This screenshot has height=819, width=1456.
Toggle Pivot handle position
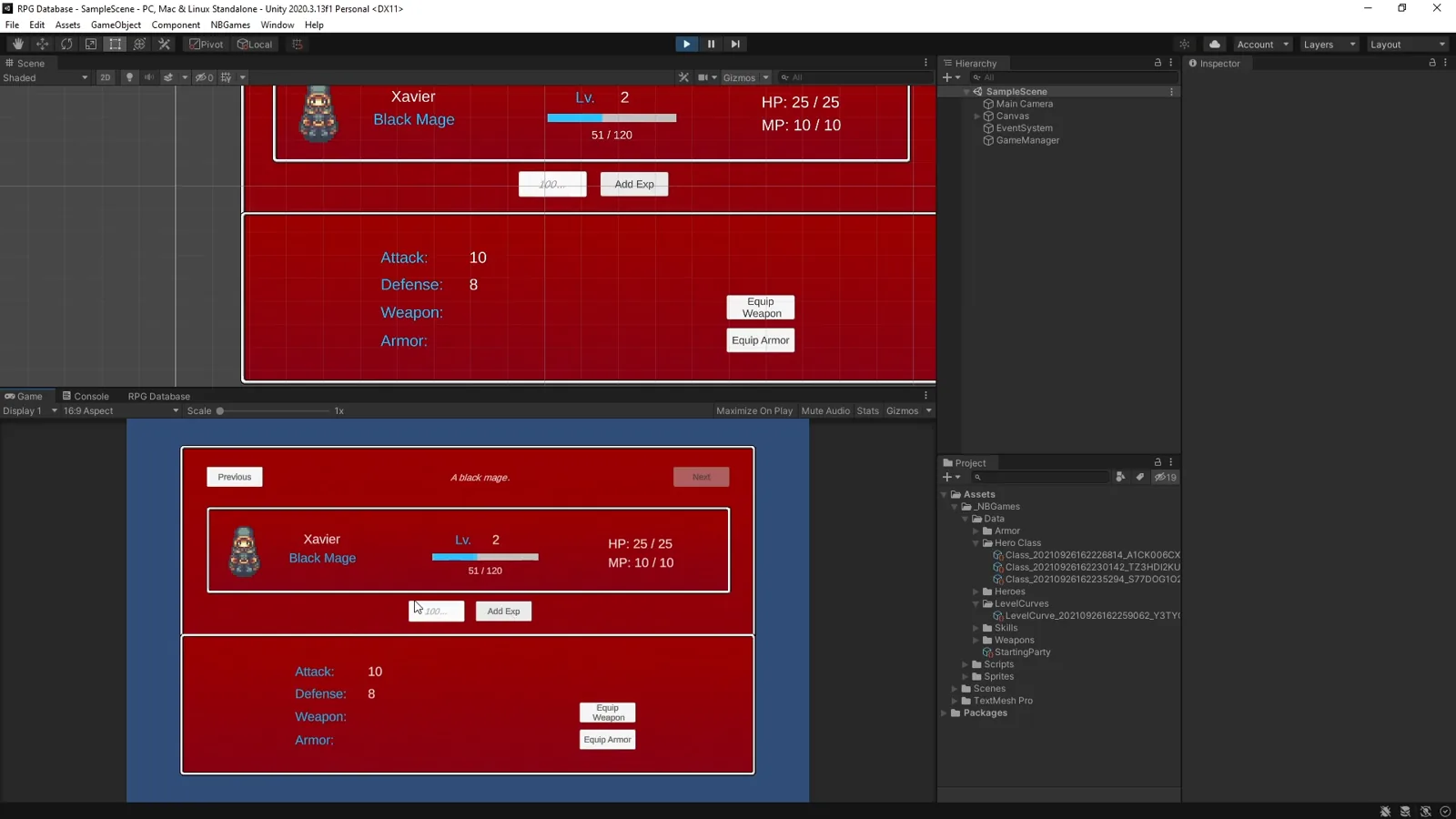click(x=206, y=44)
